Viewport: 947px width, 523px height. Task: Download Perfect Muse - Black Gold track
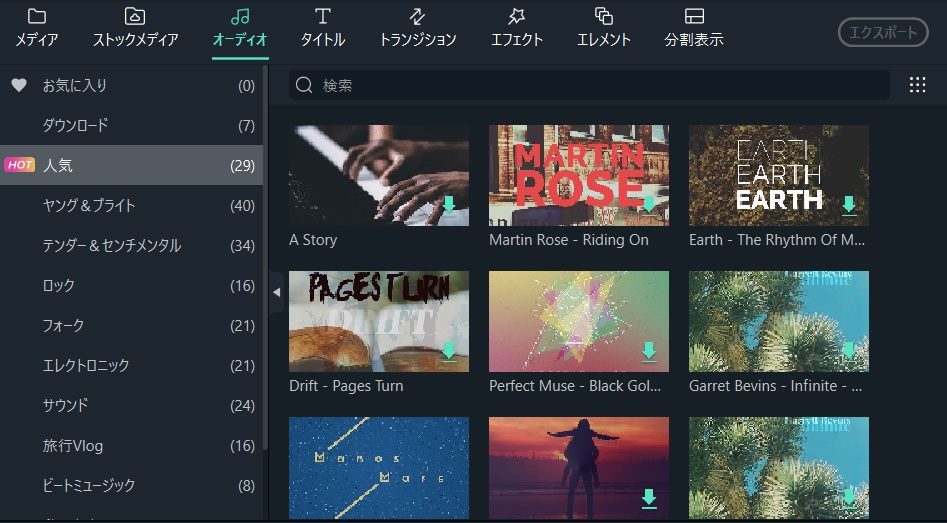point(649,351)
